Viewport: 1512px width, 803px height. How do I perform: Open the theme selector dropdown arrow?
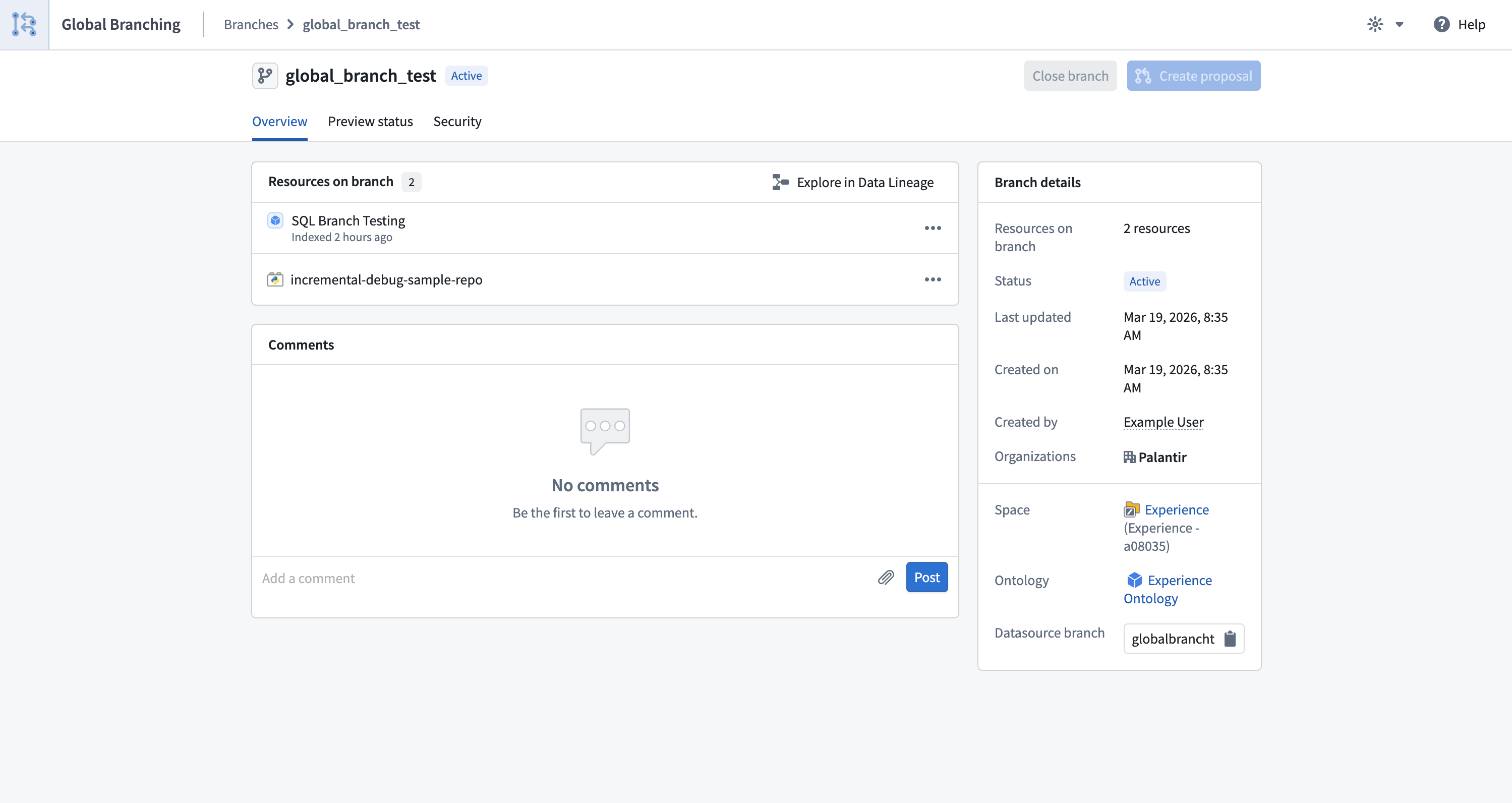[1401, 25]
